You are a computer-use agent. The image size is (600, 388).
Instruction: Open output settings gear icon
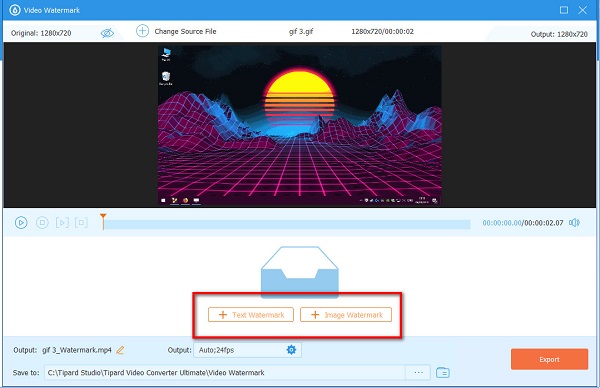291,350
